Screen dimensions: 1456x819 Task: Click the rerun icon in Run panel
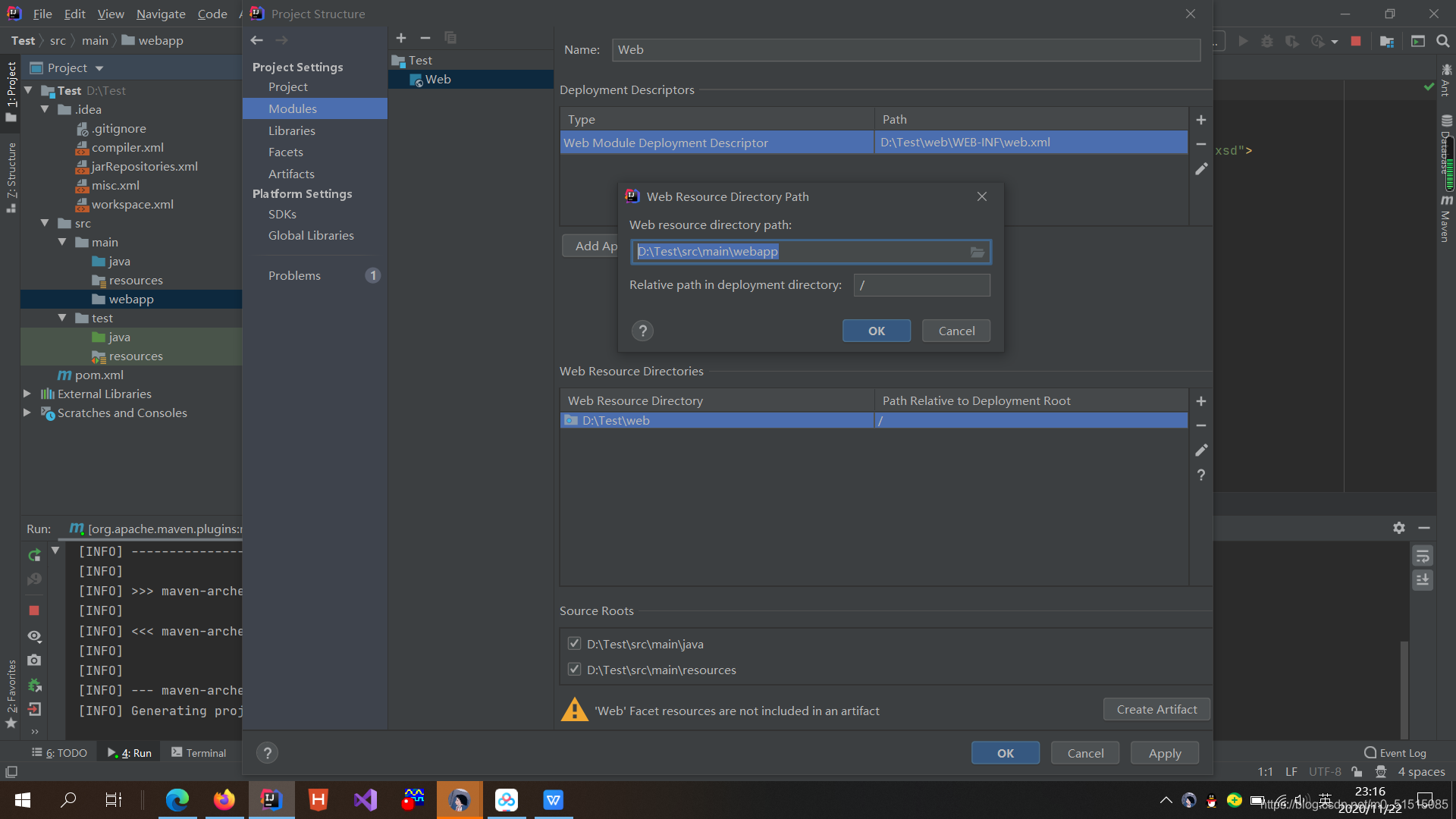(34, 555)
